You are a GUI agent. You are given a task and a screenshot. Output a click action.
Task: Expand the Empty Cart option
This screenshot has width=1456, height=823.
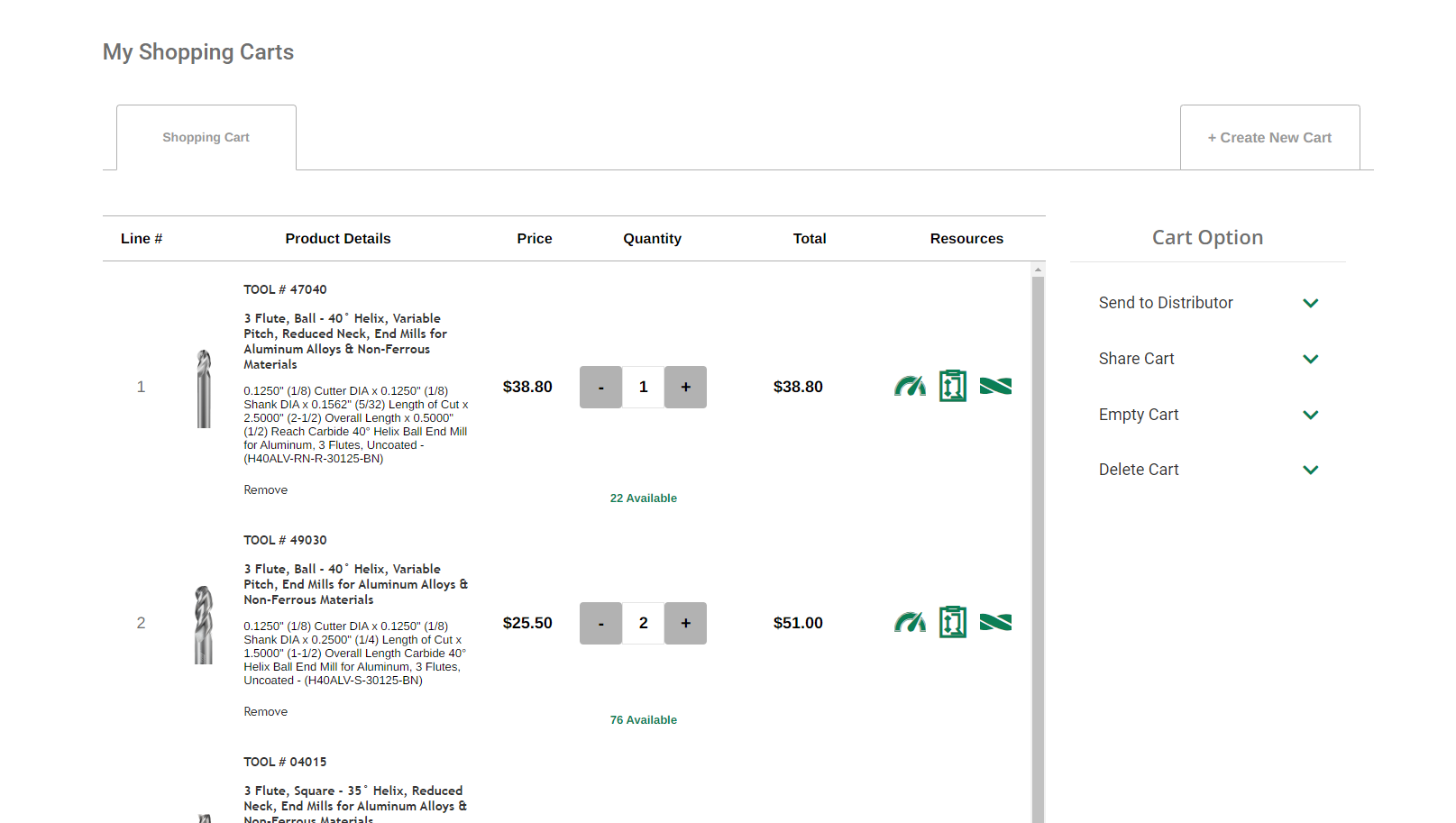pyautogui.click(x=1310, y=415)
